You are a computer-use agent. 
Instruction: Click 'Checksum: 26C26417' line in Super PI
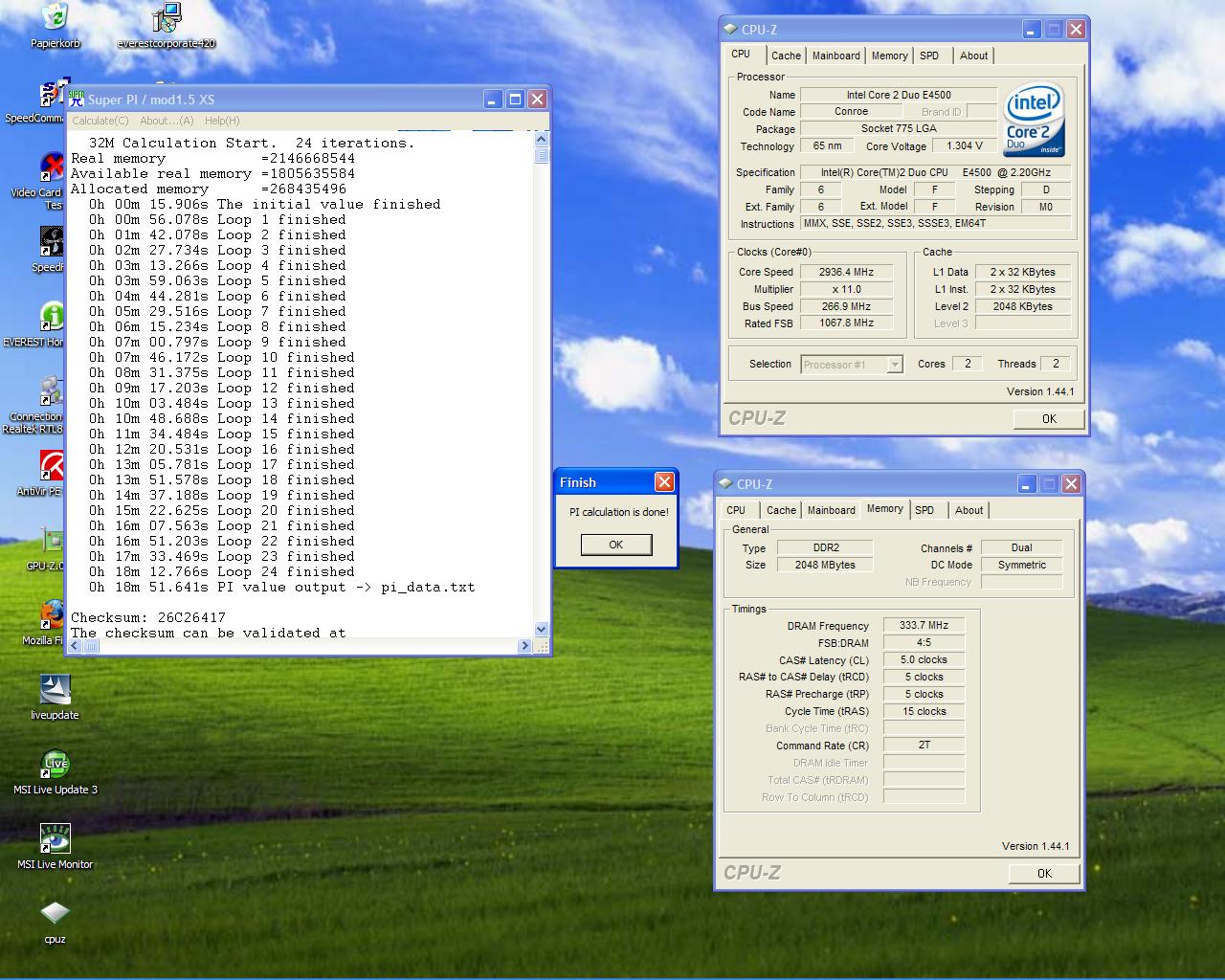click(148, 618)
